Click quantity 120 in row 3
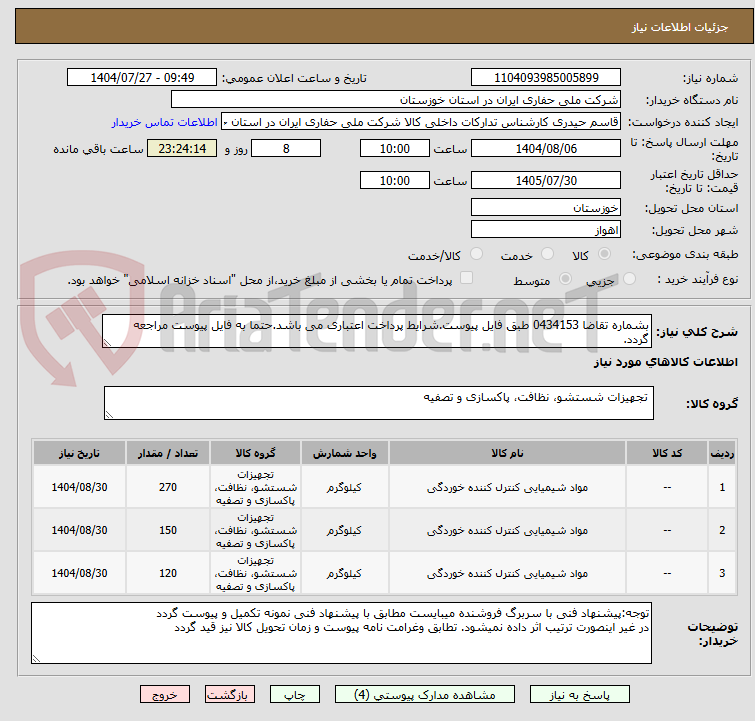755x721 pixels. [168, 573]
